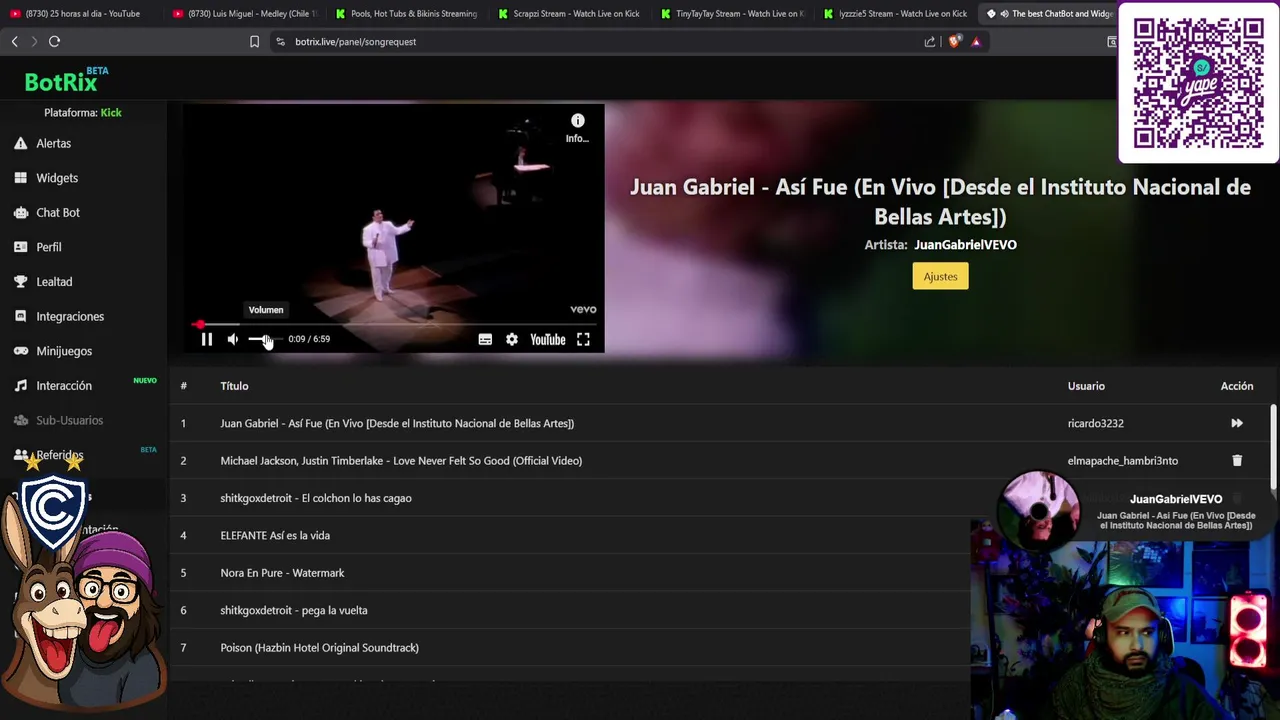Open the Widgets sidebar section
Viewport: 1280px width, 720px height.
coord(56,178)
